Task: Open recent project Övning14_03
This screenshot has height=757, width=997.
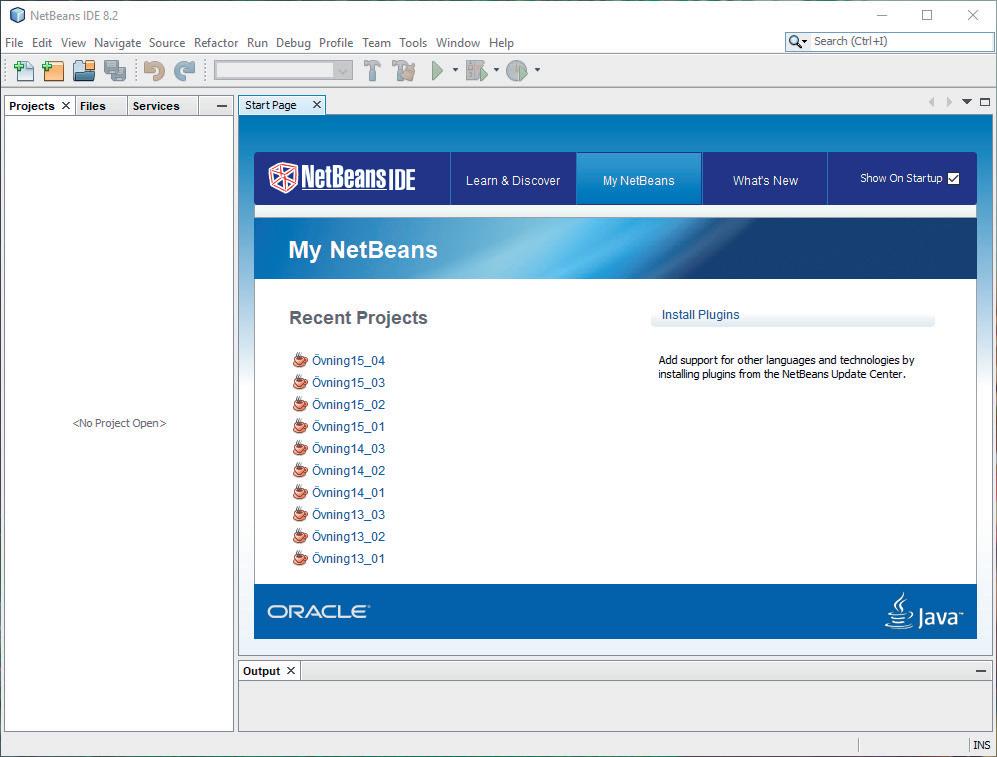Action: click(x=348, y=449)
